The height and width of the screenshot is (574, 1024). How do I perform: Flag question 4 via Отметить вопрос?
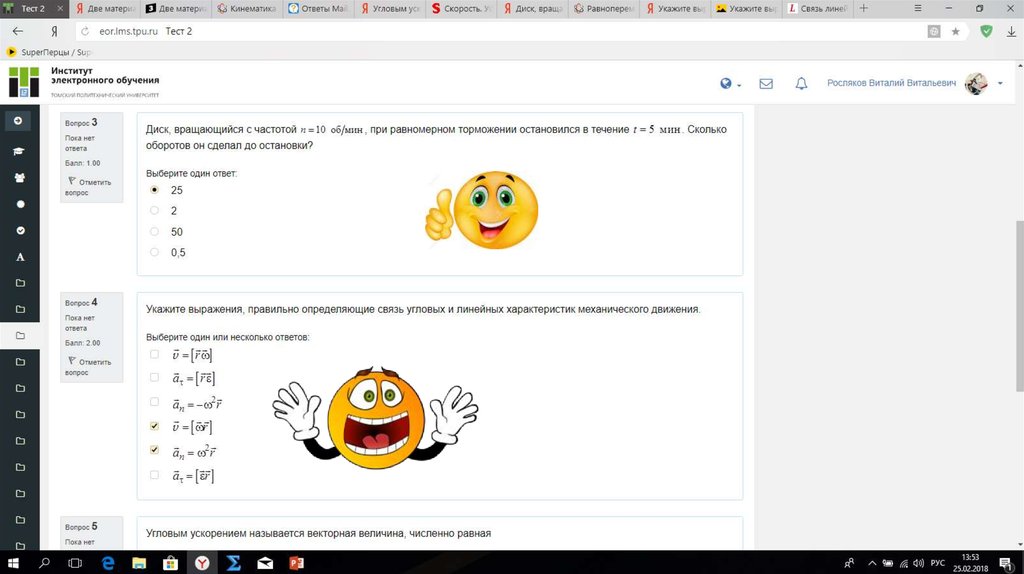(x=89, y=366)
